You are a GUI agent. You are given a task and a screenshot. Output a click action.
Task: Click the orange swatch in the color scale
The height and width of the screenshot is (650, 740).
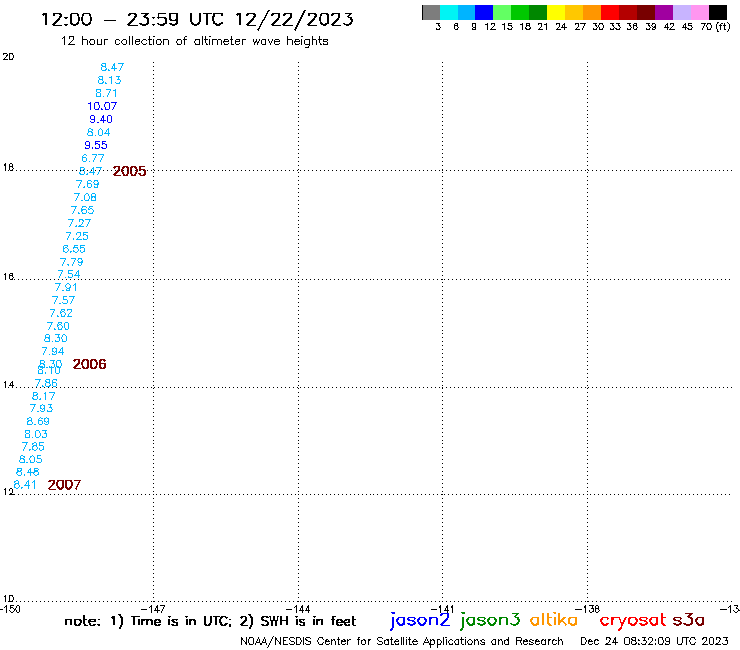[x=592, y=12]
